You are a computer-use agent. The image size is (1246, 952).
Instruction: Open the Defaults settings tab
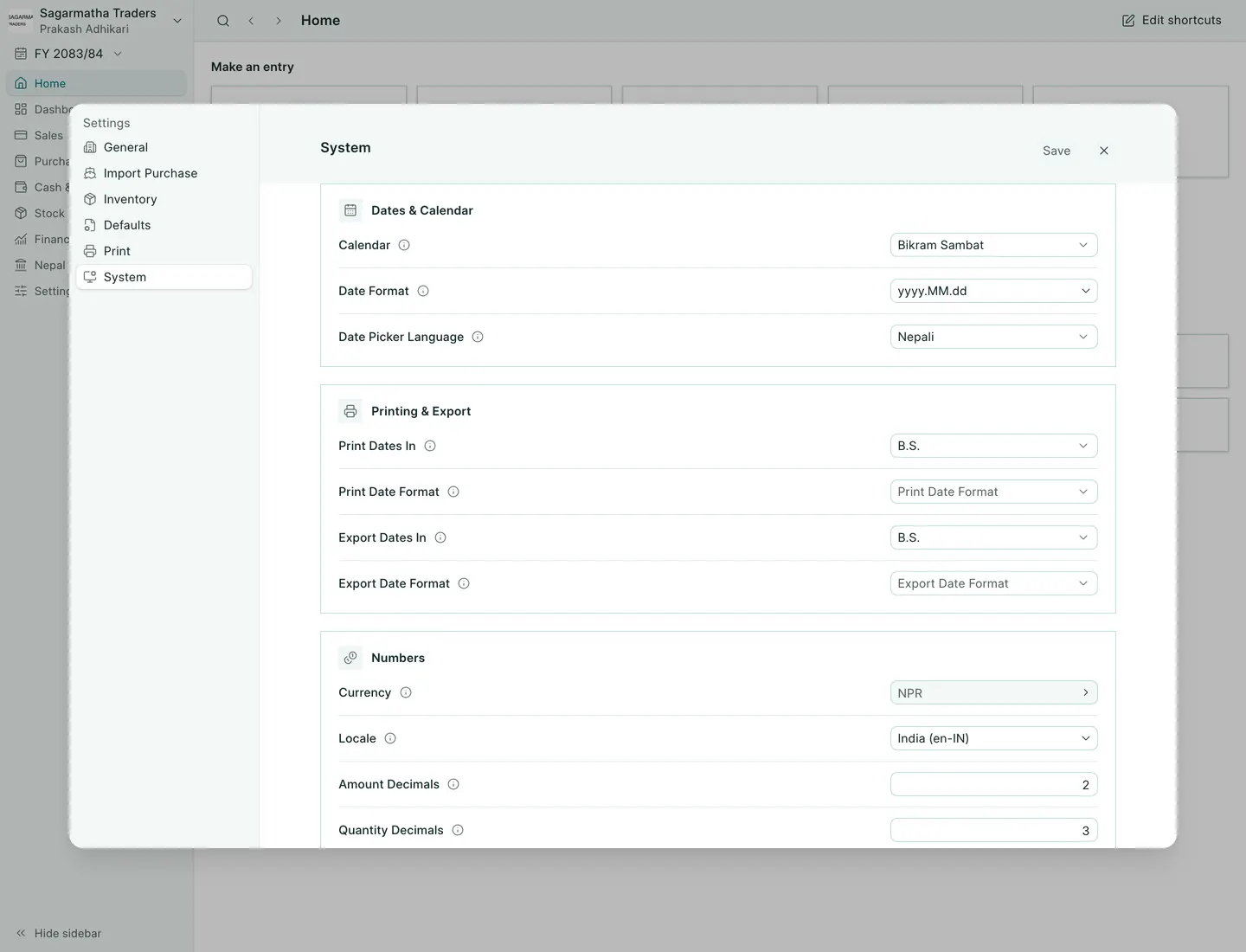[164, 225]
